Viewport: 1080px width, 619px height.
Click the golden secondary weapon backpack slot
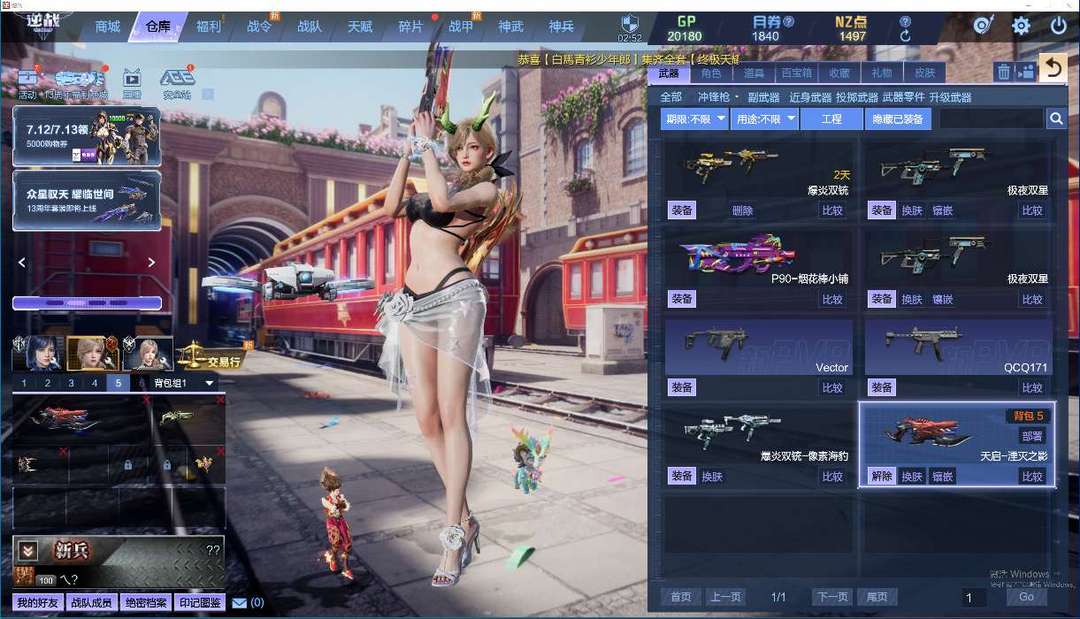186,418
